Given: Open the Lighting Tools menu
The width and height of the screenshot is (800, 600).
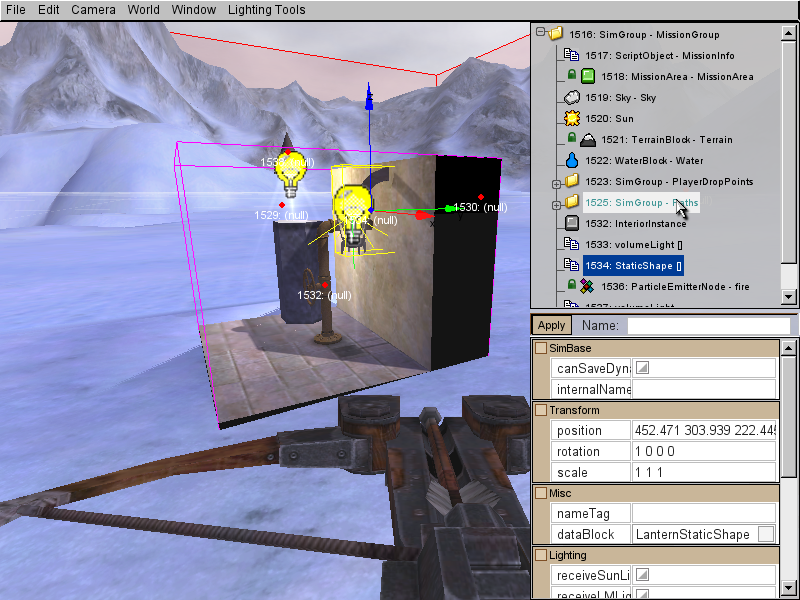Looking at the screenshot, I should pos(267,10).
